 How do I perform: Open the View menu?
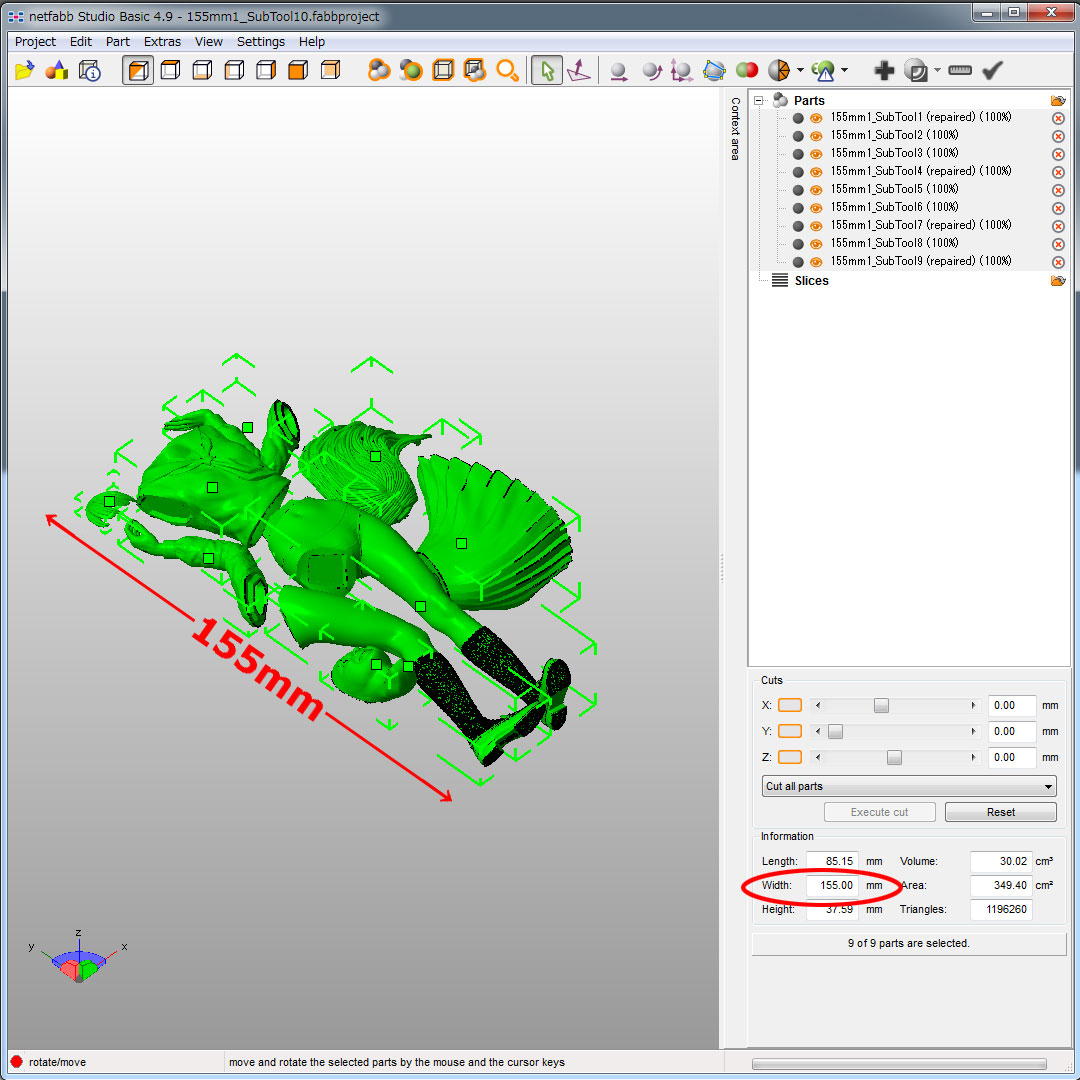[209, 41]
